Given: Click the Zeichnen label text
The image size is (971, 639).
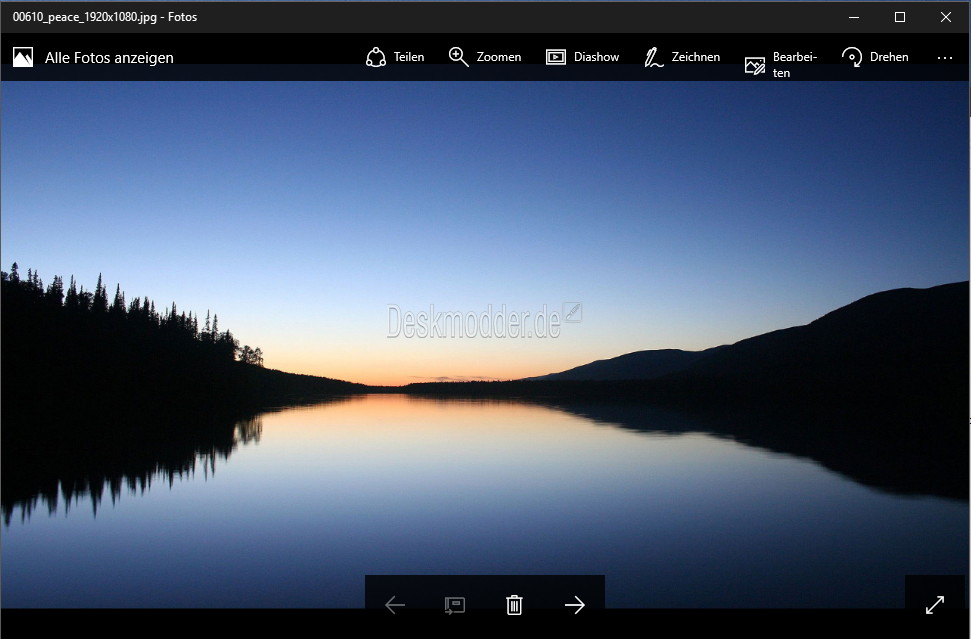Looking at the screenshot, I should point(695,57).
